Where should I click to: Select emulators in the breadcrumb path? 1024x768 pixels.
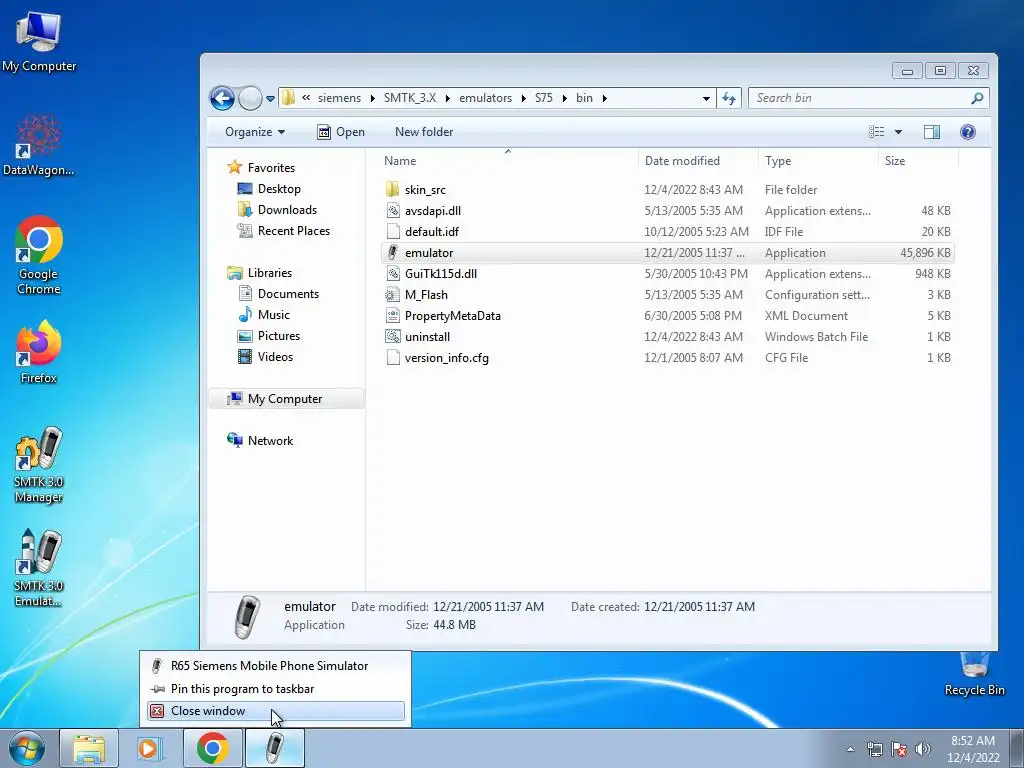tap(485, 98)
